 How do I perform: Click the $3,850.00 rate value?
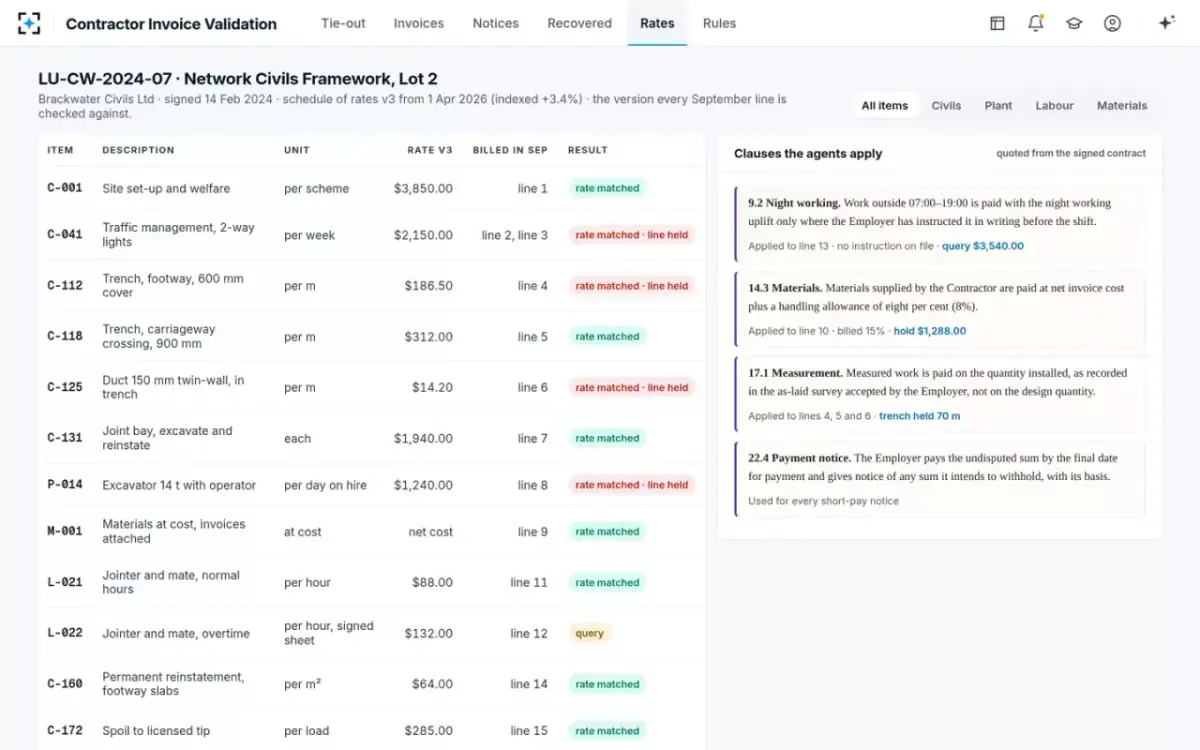[423, 188]
